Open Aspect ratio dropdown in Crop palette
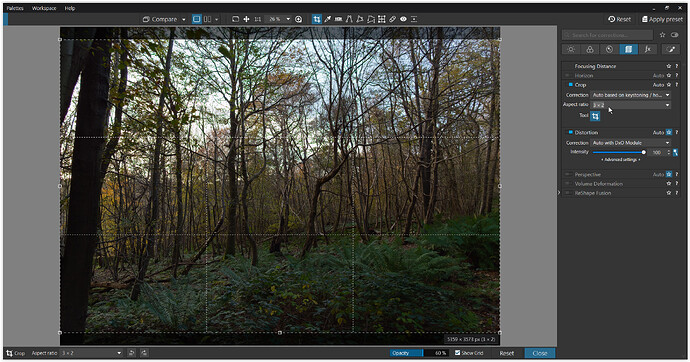This screenshot has height=362, width=690. pyautogui.click(x=631, y=105)
